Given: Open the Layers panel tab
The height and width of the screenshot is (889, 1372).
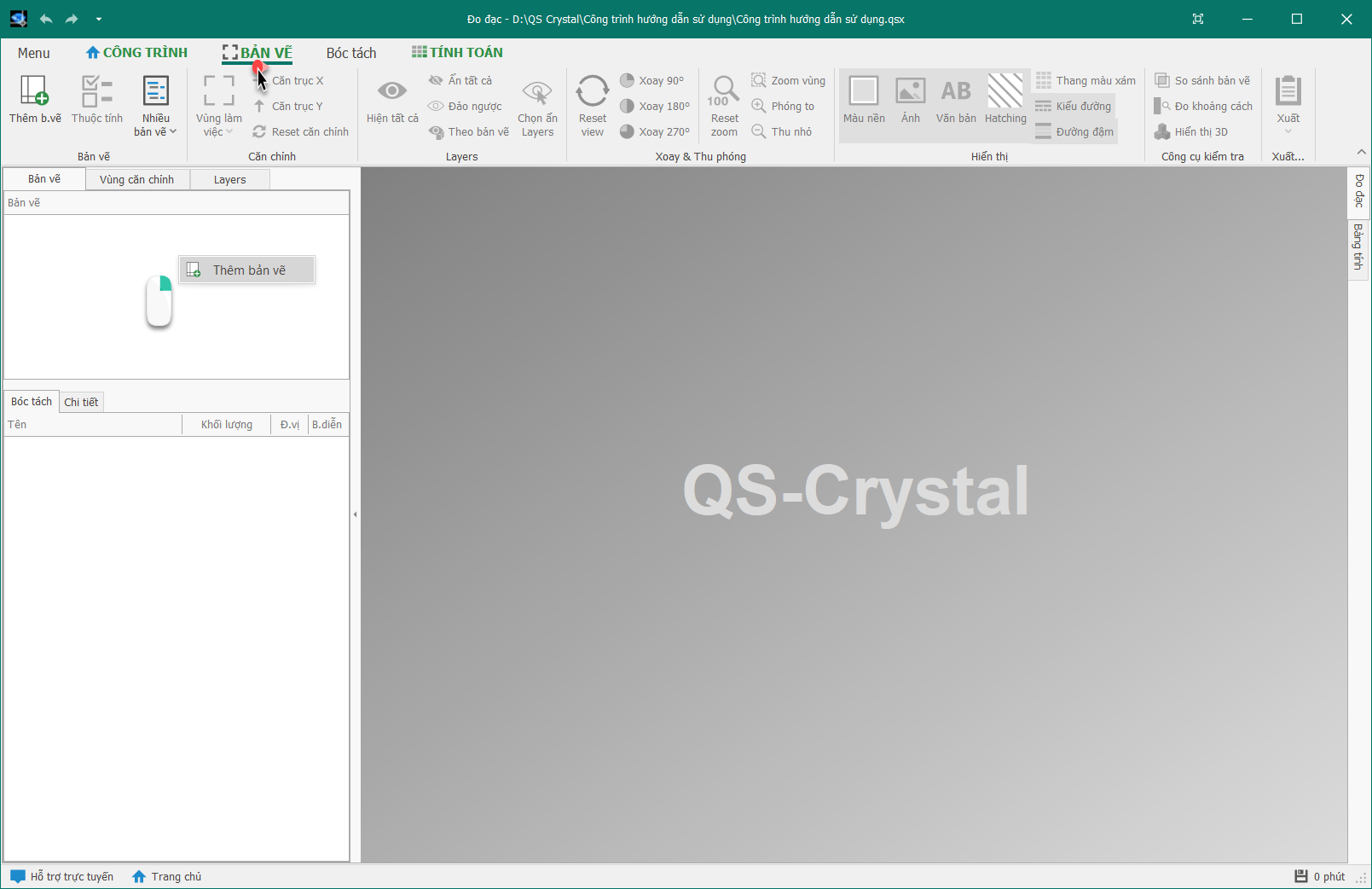Looking at the screenshot, I should 229,179.
